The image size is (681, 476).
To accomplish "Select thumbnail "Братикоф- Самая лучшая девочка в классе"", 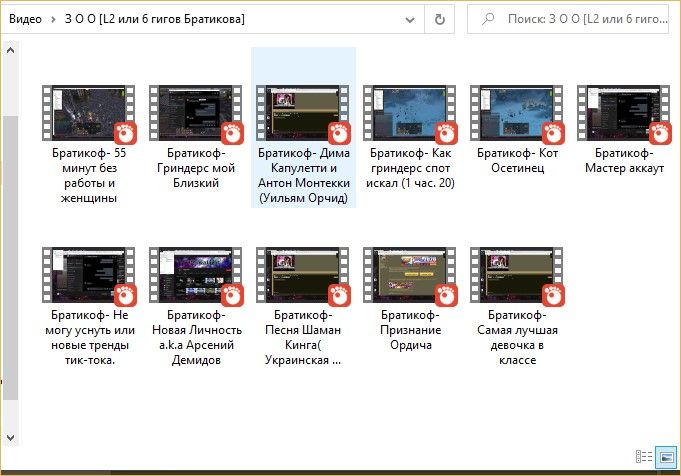I will pyautogui.click(x=516, y=275).
